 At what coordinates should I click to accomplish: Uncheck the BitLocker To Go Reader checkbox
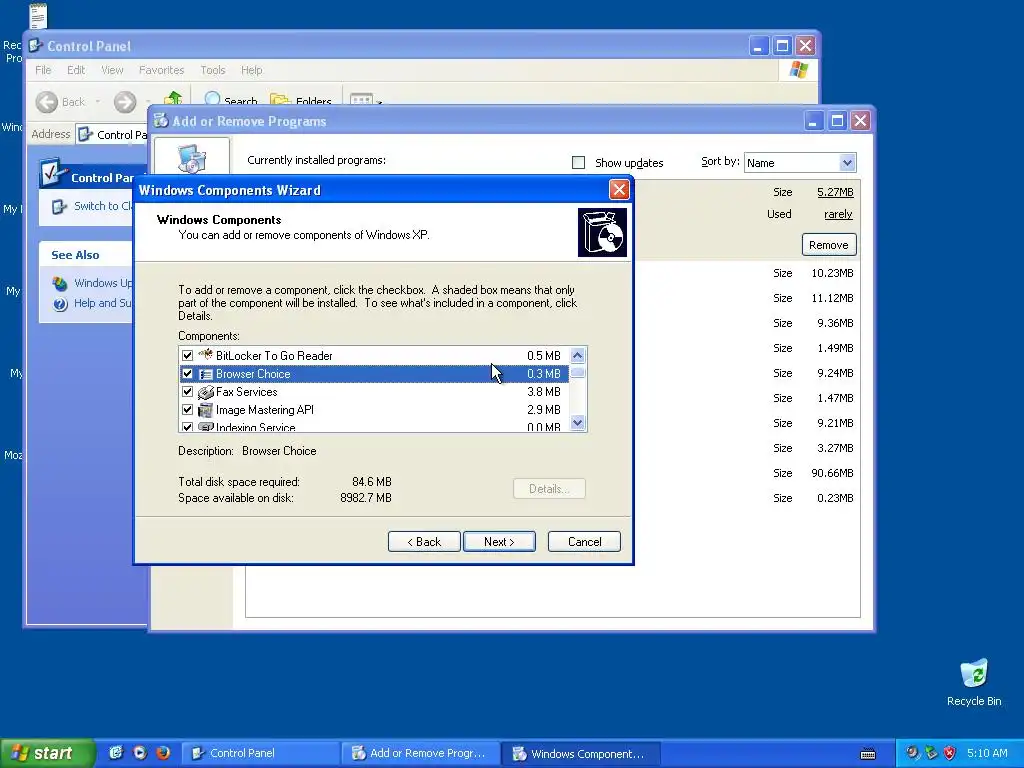(187, 355)
